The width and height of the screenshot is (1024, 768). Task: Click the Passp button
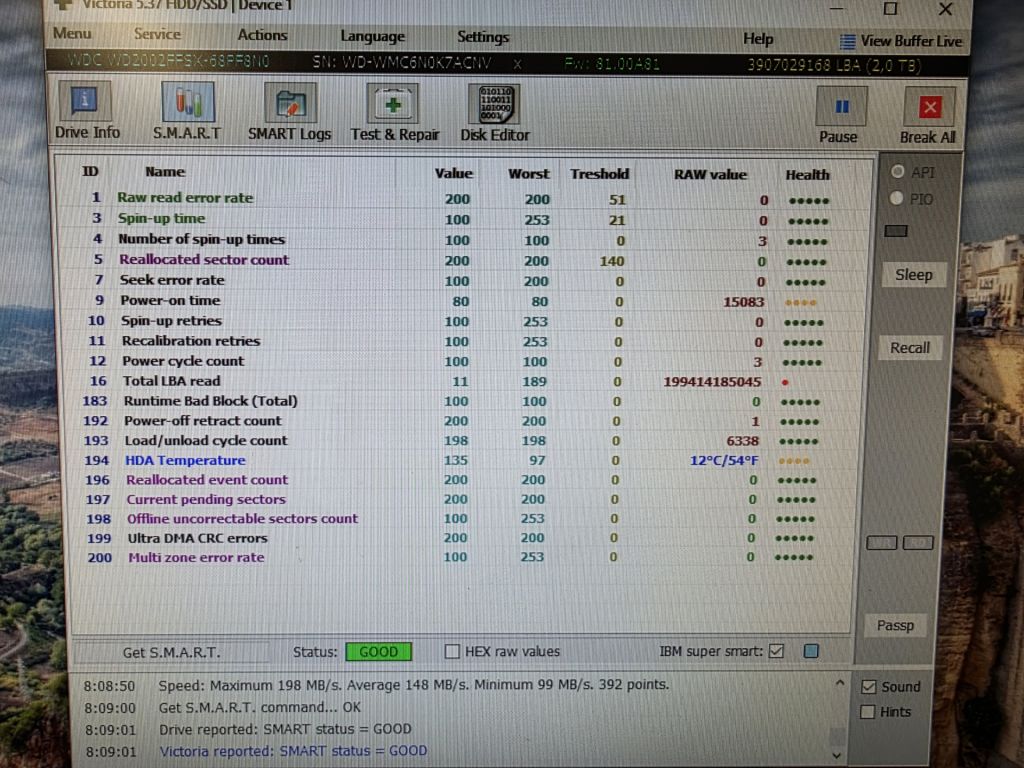895,626
